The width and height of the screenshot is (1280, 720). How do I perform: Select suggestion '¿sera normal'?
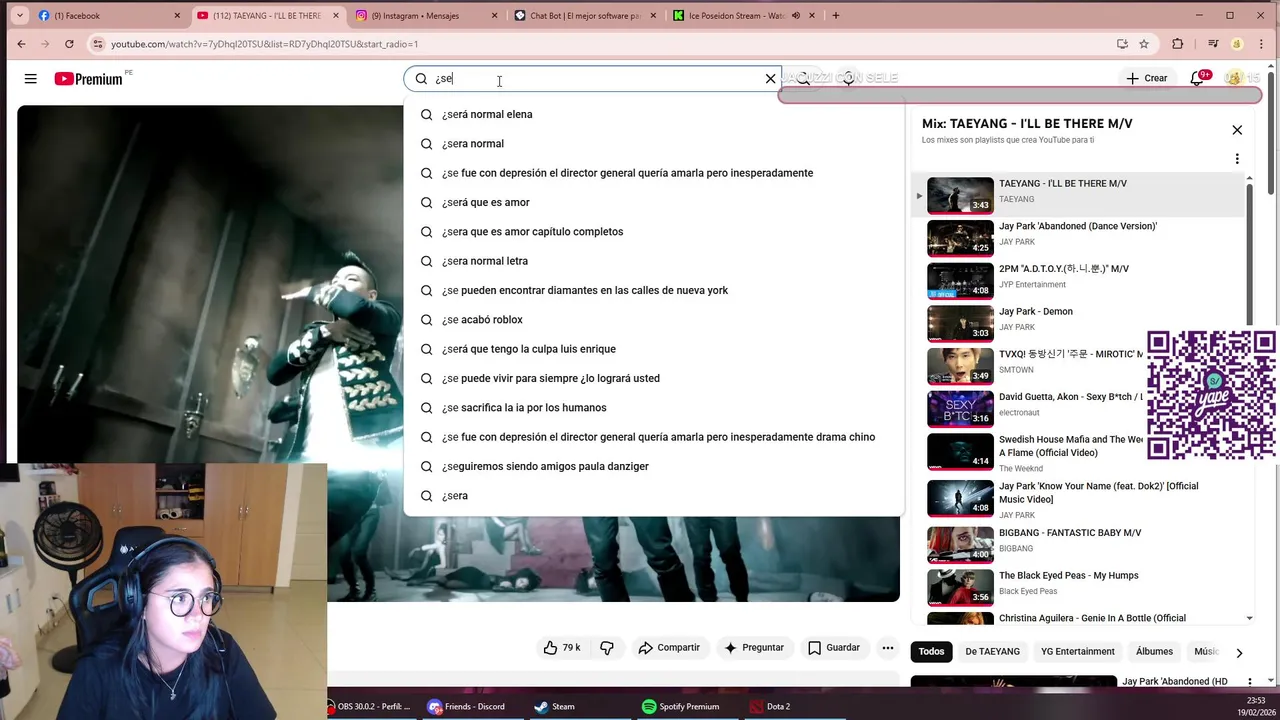tap(654, 144)
